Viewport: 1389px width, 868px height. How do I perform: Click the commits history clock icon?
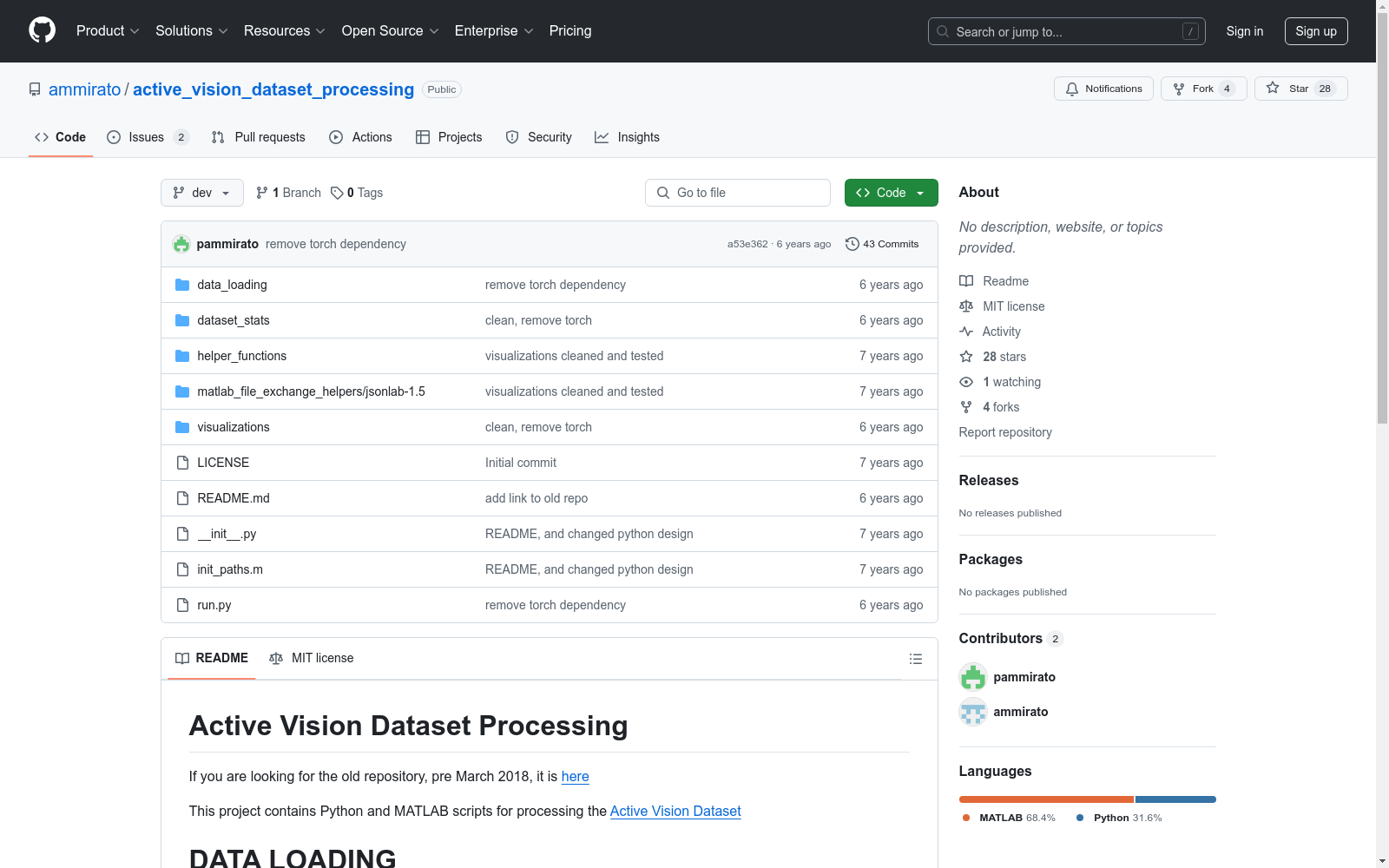852,244
